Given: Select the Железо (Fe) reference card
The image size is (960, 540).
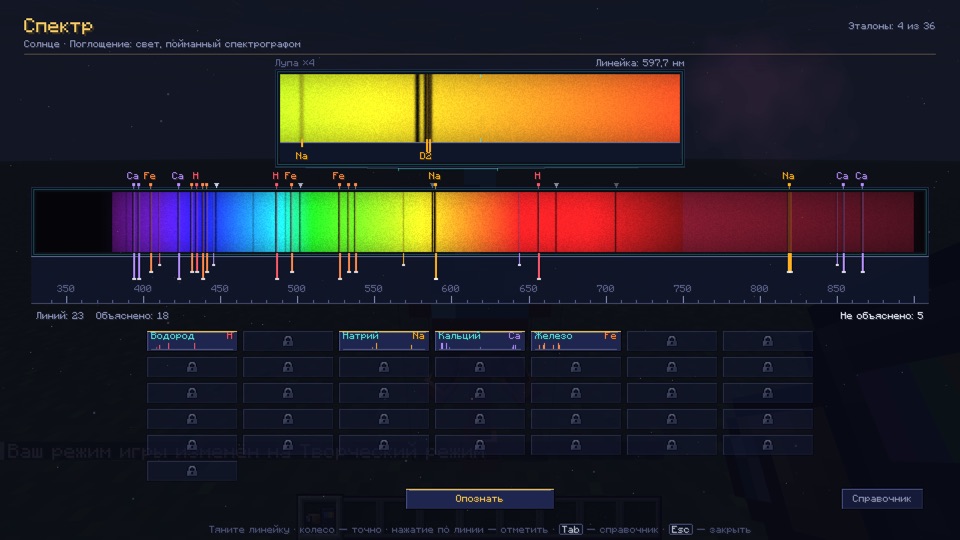Looking at the screenshot, I should [x=576, y=341].
